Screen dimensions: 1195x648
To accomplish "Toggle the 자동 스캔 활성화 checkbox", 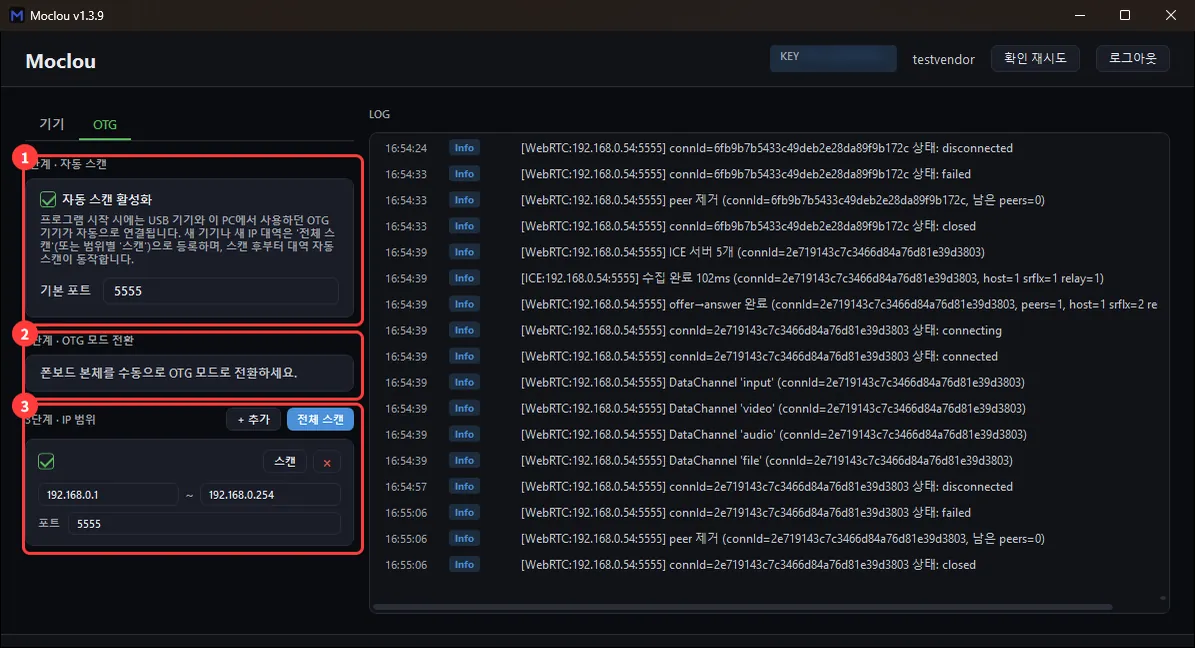I will coord(48,200).
